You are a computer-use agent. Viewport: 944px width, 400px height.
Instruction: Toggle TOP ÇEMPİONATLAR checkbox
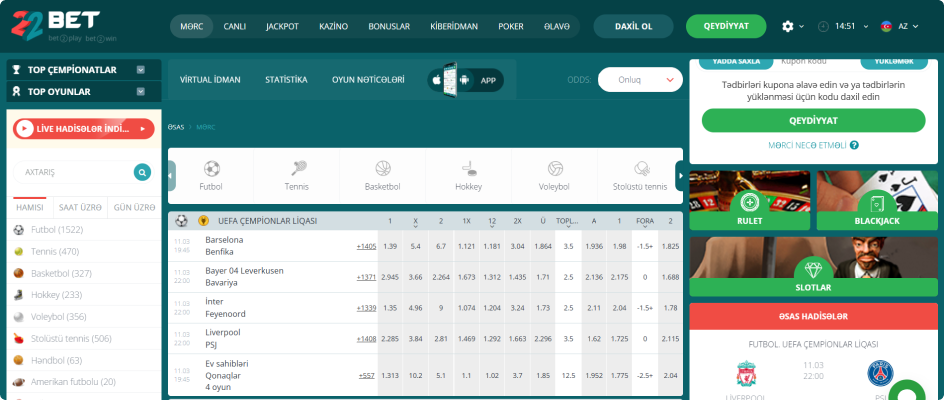[141, 70]
